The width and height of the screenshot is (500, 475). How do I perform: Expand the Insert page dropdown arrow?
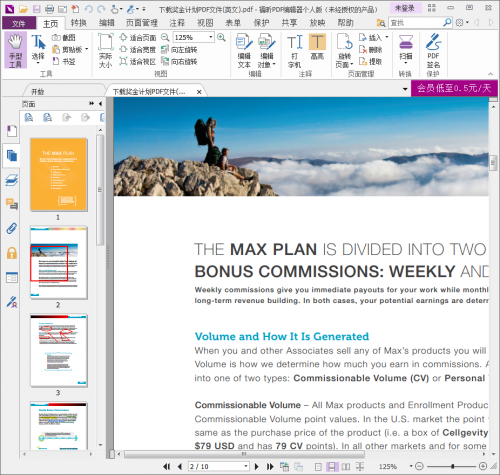[387, 37]
